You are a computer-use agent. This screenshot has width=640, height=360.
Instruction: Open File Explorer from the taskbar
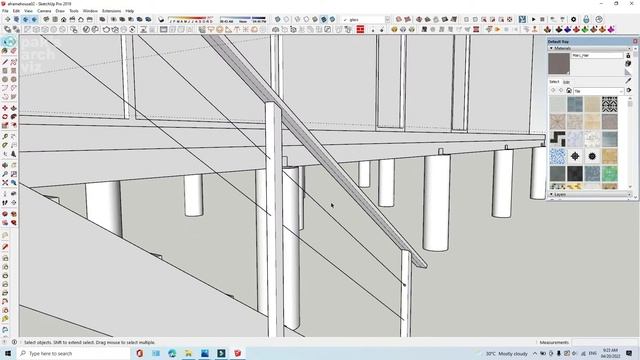[x=188, y=353]
